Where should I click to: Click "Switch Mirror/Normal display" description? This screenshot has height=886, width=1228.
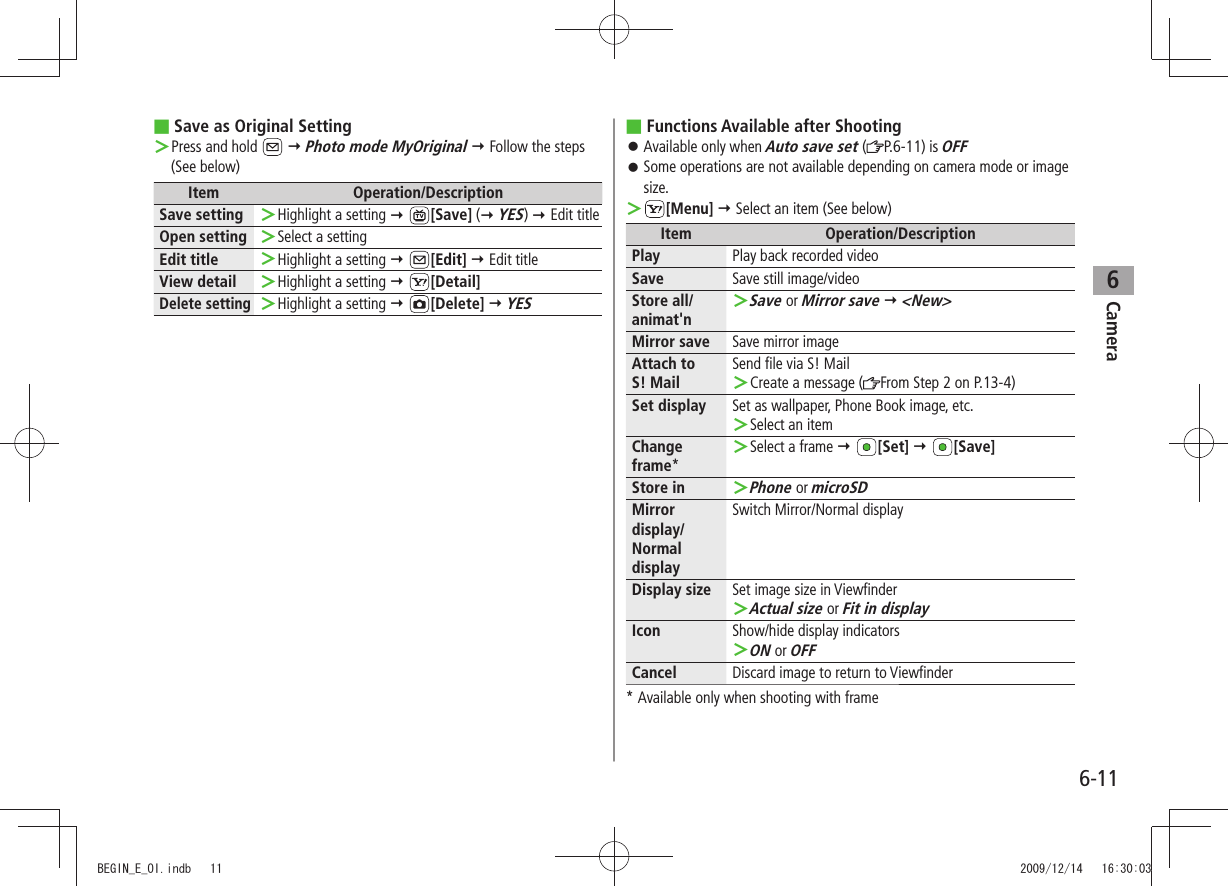click(817, 510)
